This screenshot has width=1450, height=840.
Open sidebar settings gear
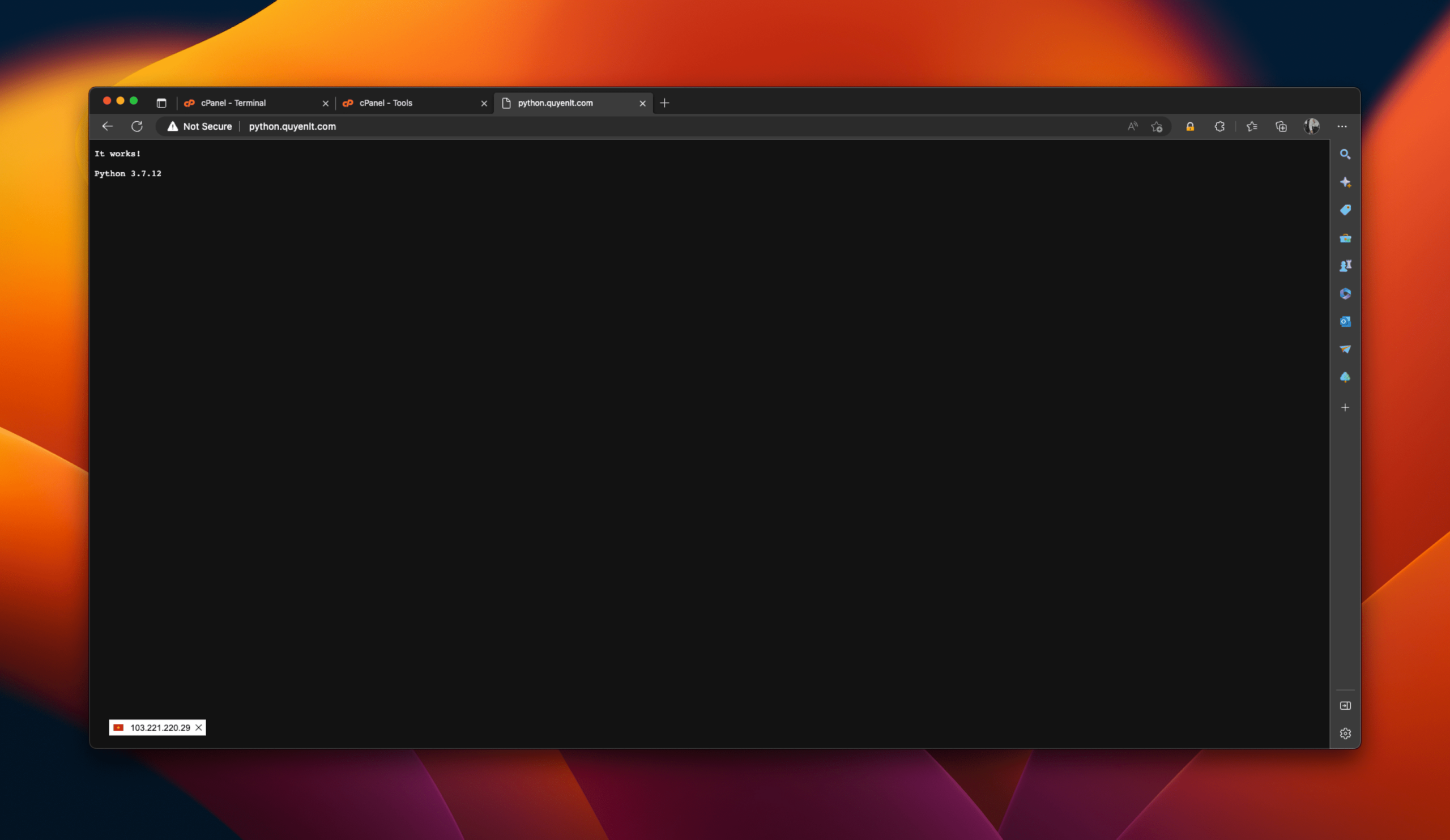point(1345,734)
